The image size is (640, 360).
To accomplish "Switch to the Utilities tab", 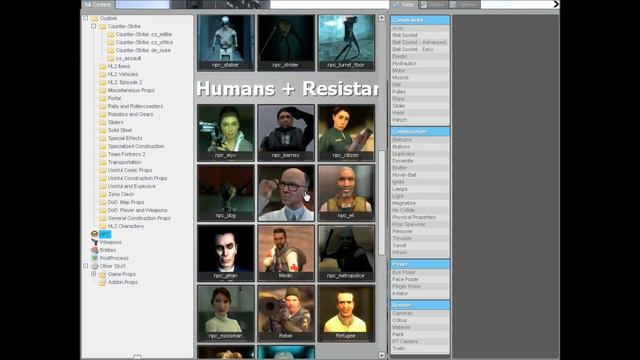I will (x=434, y=4).
